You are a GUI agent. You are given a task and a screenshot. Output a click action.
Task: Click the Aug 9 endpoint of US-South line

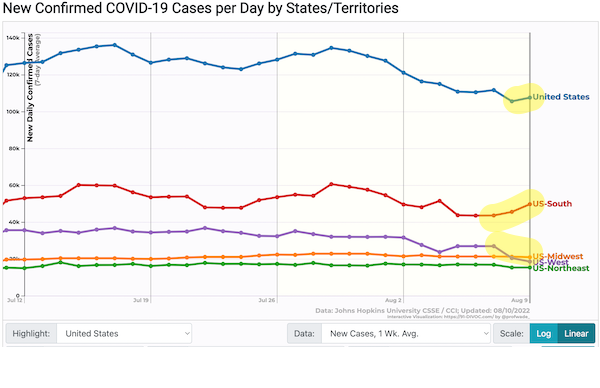[530, 204]
